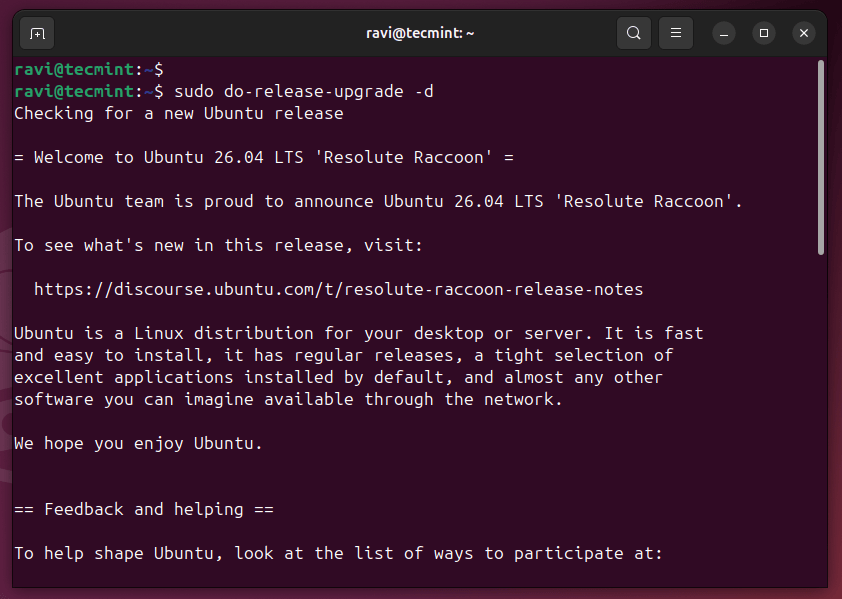842x599 pixels.
Task: Click the title text ravi@tecmint: ~
Action: pyautogui.click(x=420, y=33)
